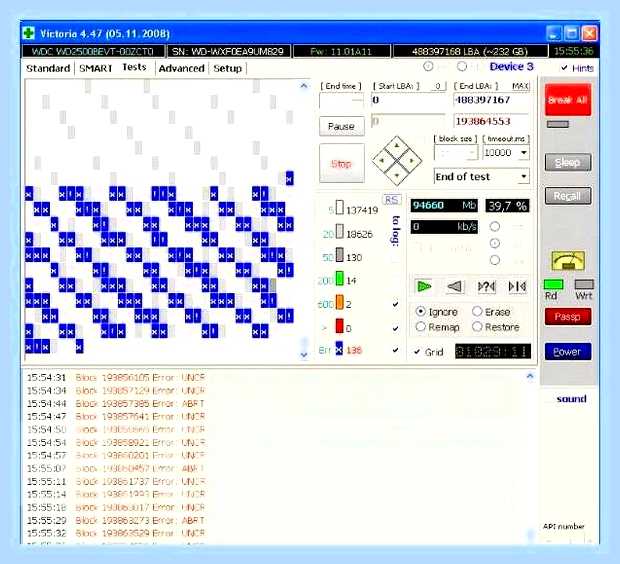
Task: Click the End LBA field 488397167
Action: tap(491, 100)
